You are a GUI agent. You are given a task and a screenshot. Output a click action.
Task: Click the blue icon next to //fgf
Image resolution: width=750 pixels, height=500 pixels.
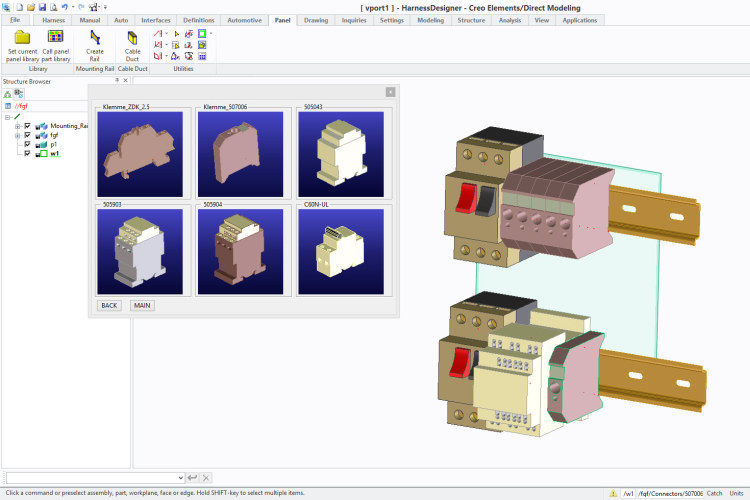(8, 106)
